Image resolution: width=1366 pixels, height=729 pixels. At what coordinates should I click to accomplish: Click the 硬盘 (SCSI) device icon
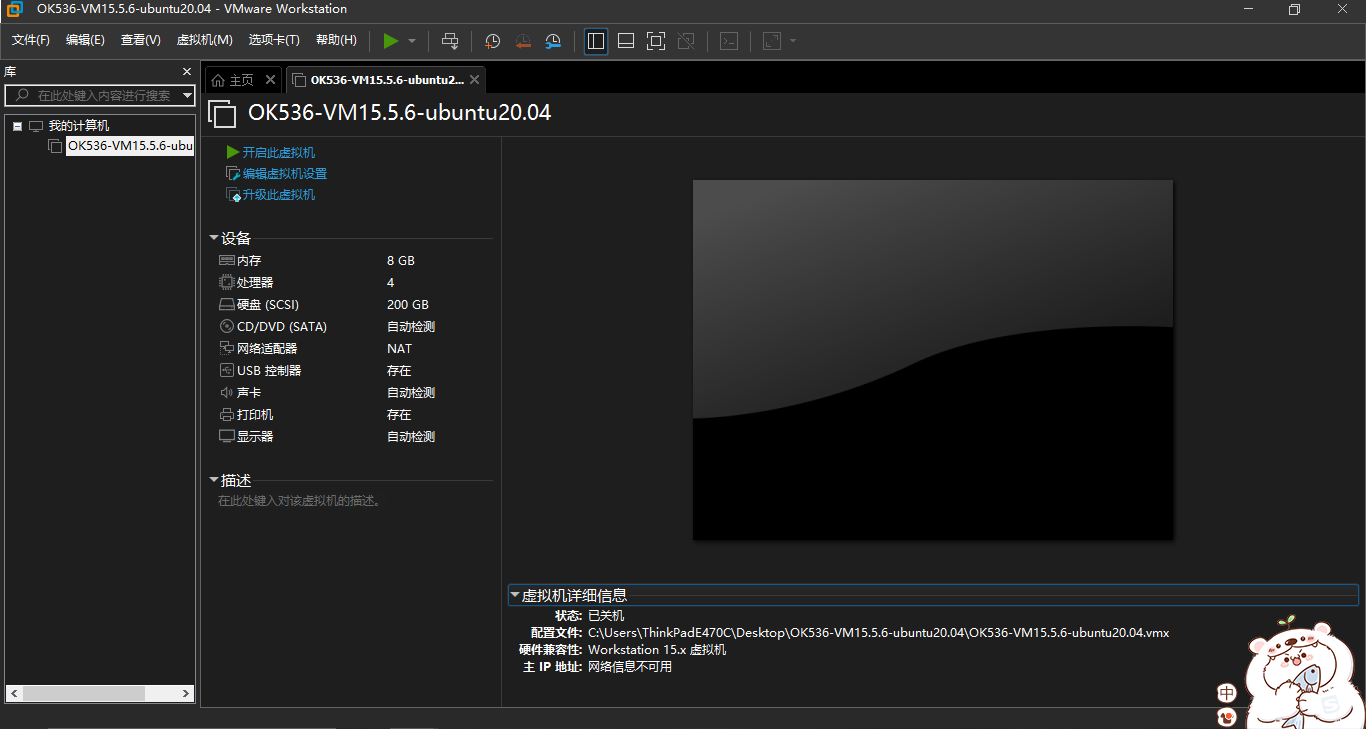point(227,304)
